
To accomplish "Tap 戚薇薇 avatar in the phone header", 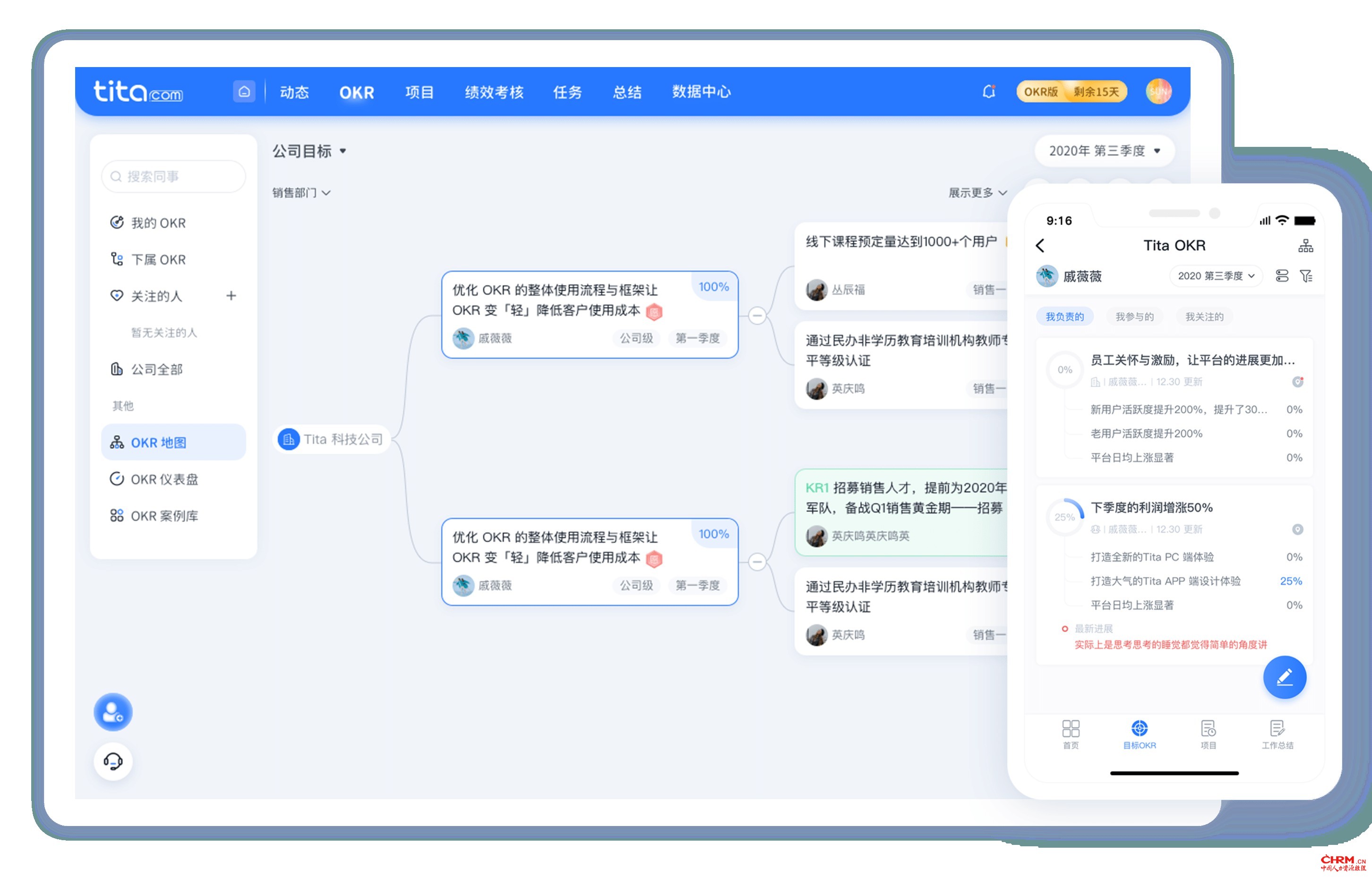I will pyautogui.click(x=1046, y=276).
